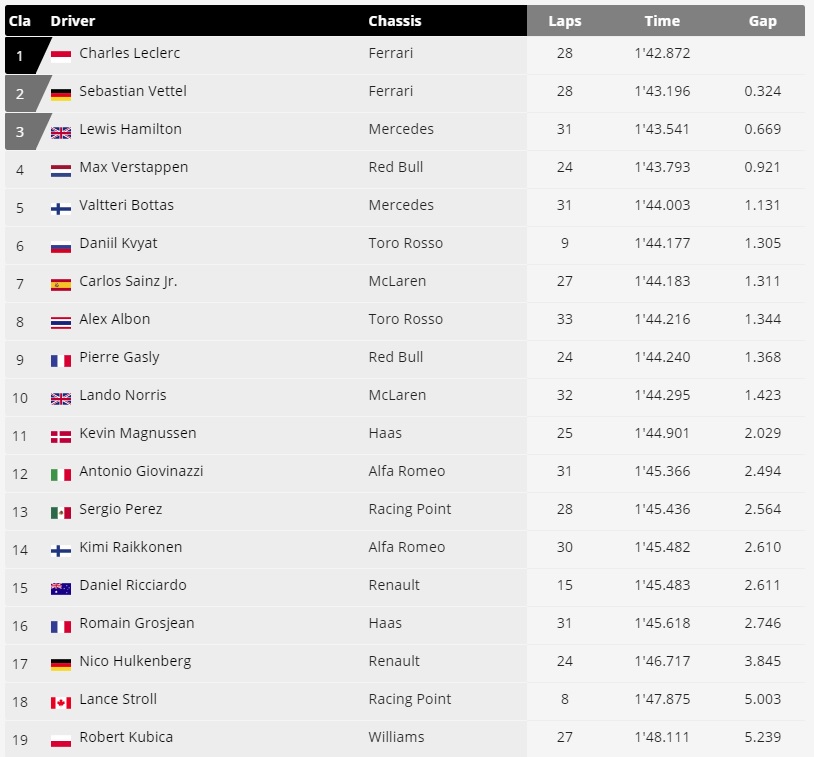Image resolution: width=814 pixels, height=757 pixels.
Task: Click the position 1 badge
Action: (x=26, y=55)
